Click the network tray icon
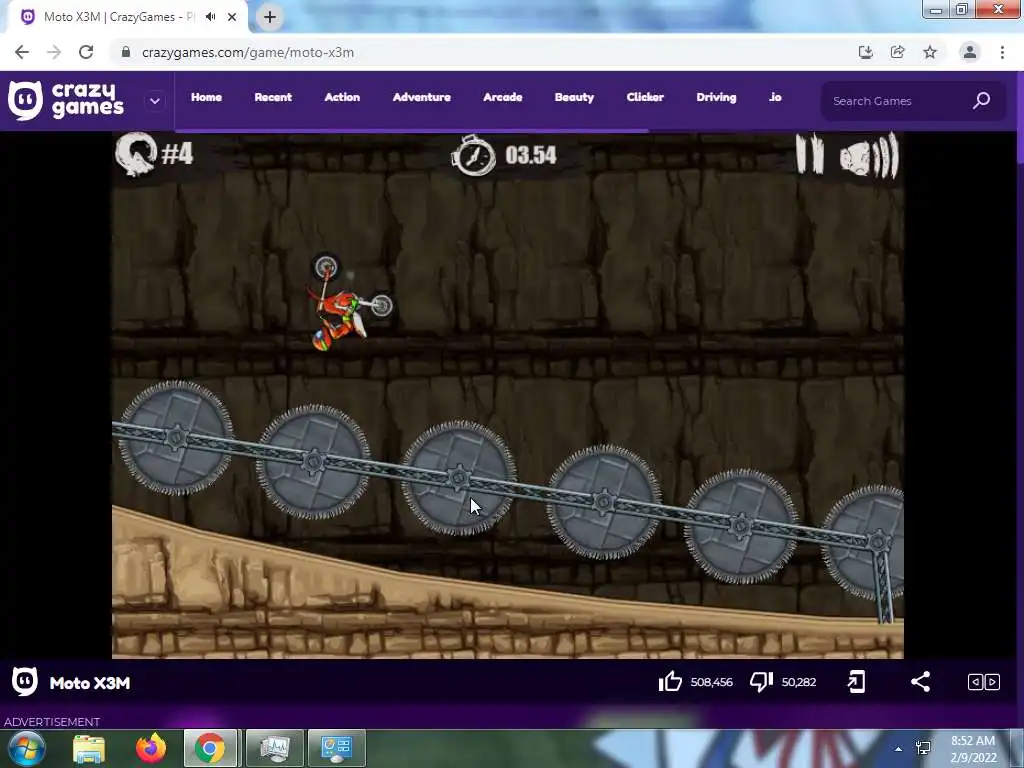Screen dimensions: 1024x768 tap(923, 748)
